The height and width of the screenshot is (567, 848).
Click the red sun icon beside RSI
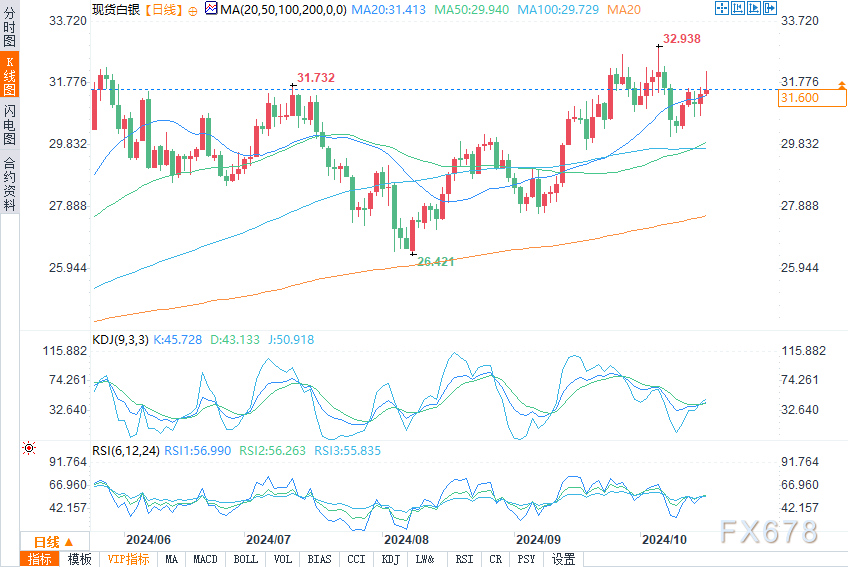28,449
